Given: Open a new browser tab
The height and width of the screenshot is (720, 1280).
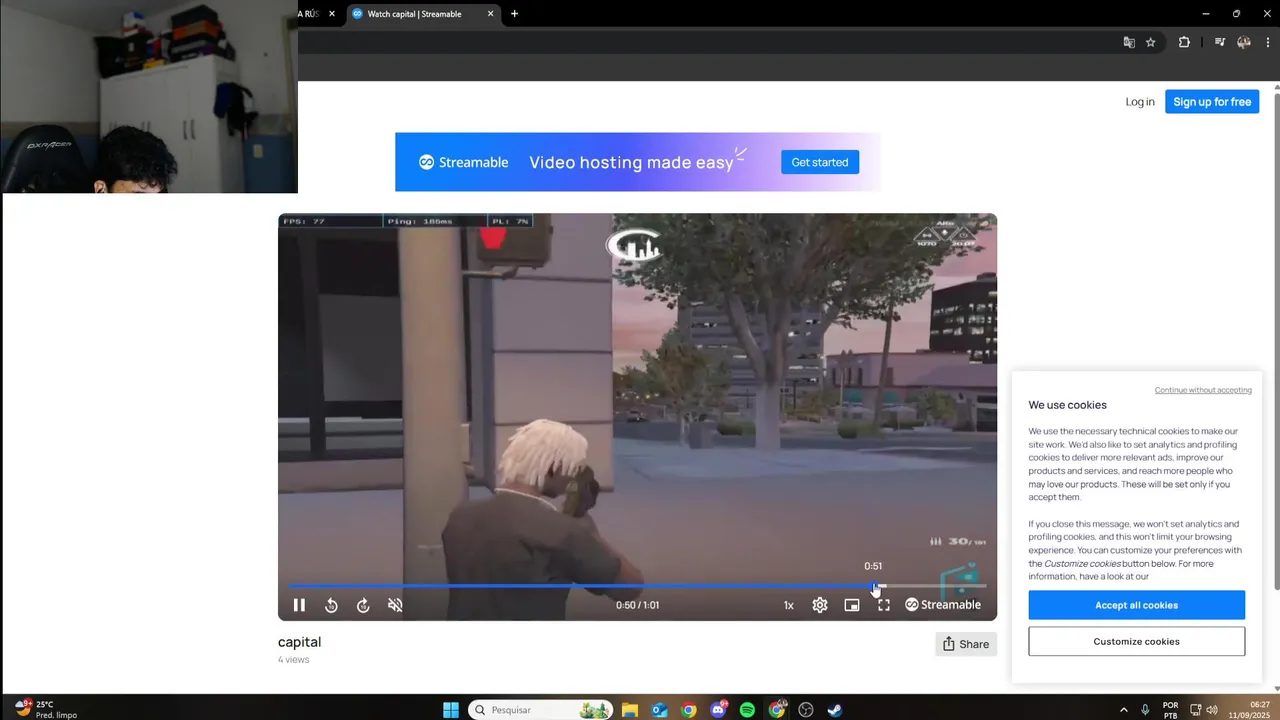Looking at the screenshot, I should (514, 14).
